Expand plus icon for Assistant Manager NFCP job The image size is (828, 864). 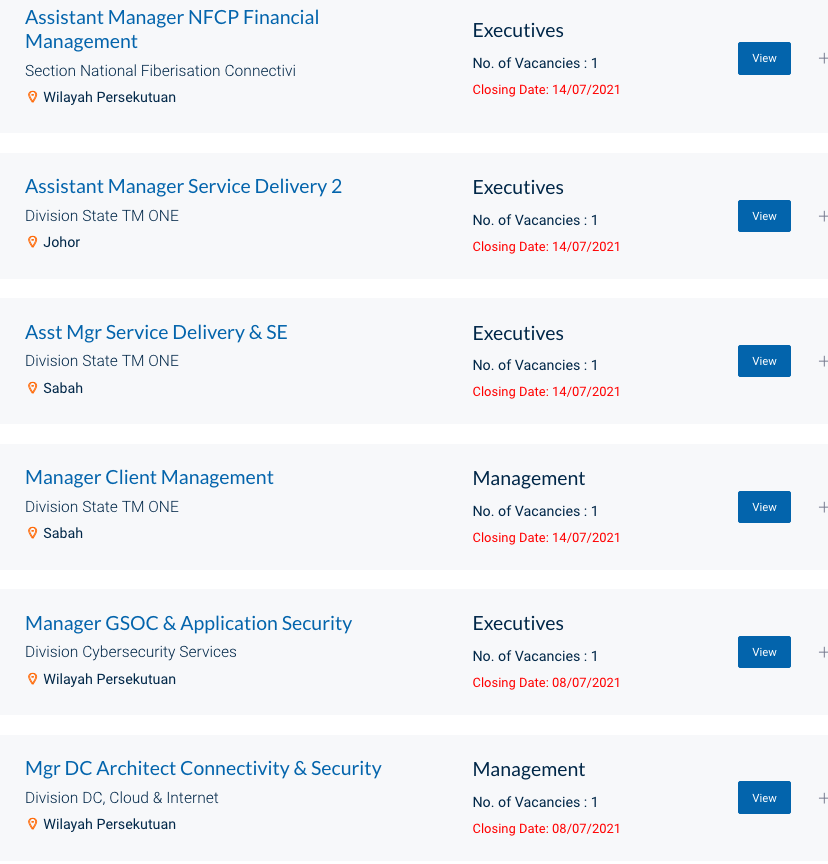click(x=822, y=59)
